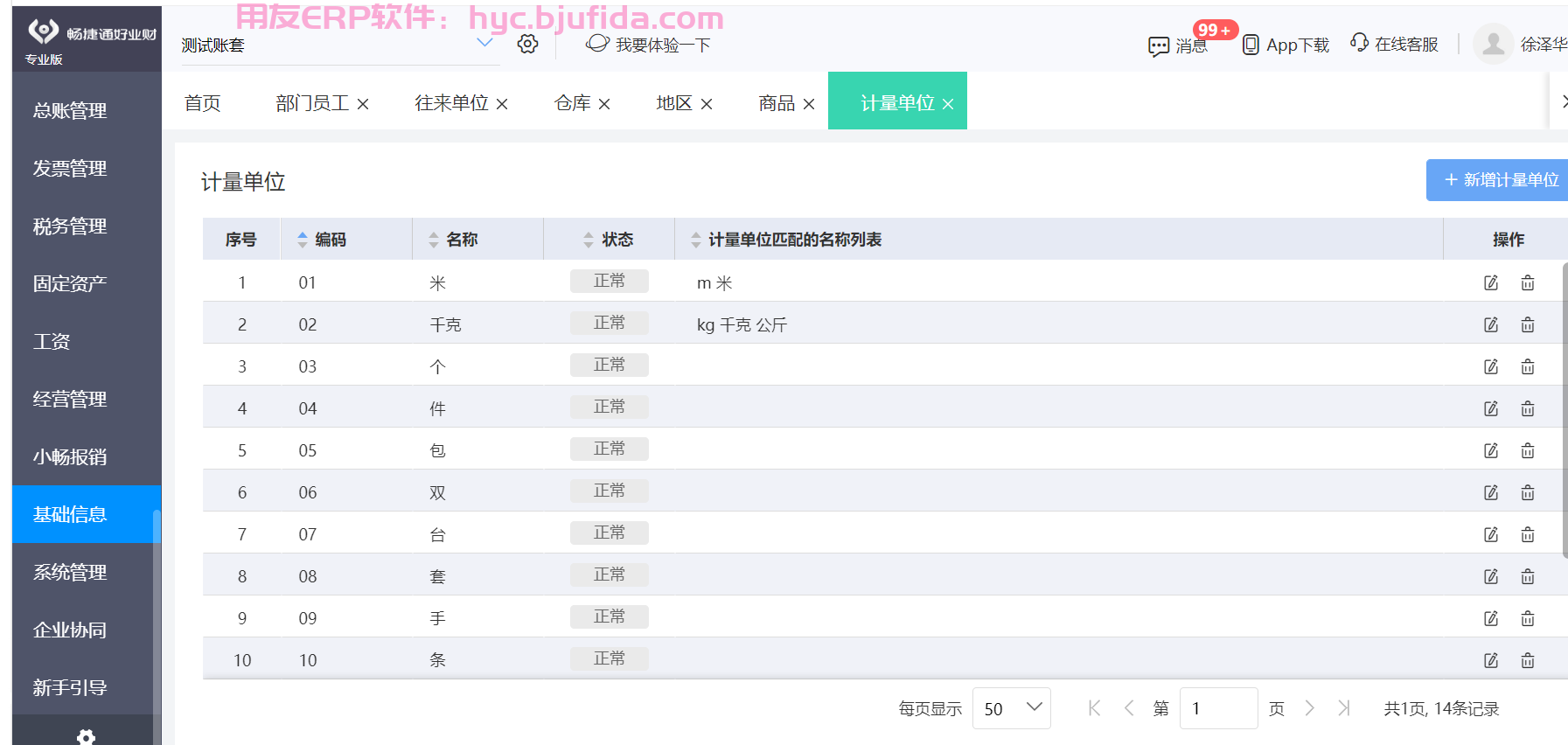Edit the row for unit 米
The height and width of the screenshot is (745, 1568).
point(1491,282)
